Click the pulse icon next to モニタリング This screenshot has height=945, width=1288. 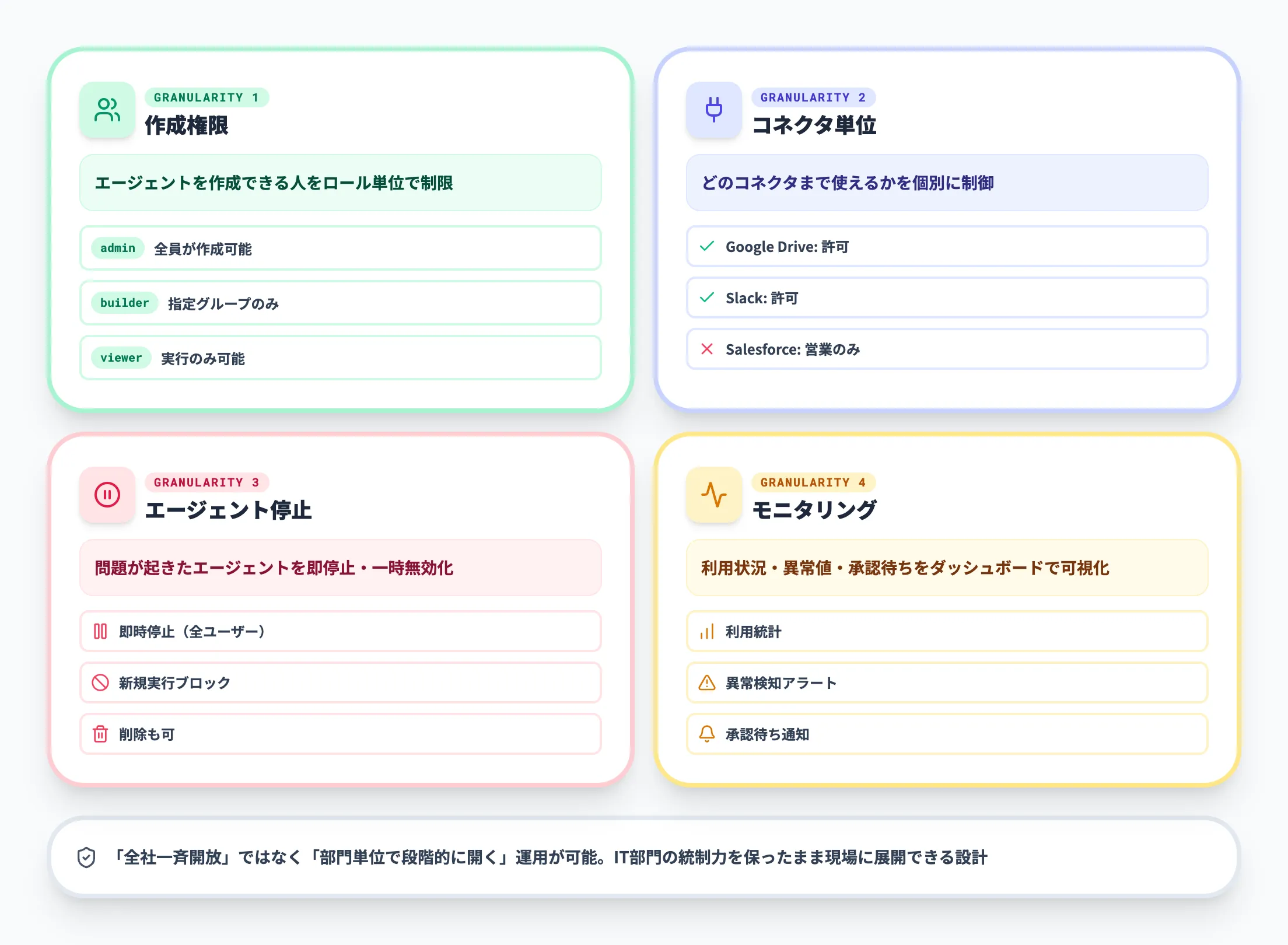coord(714,495)
